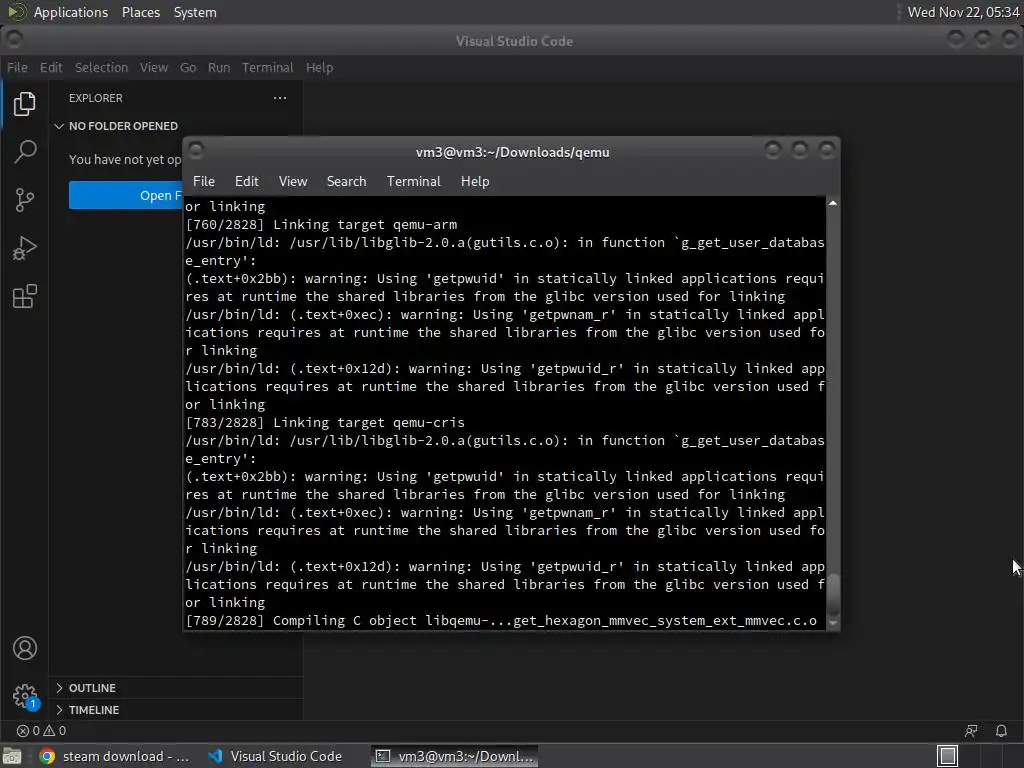Switch to Visual Studio Code taskbar entry
This screenshot has width=1024, height=768.
(x=276, y=756)
